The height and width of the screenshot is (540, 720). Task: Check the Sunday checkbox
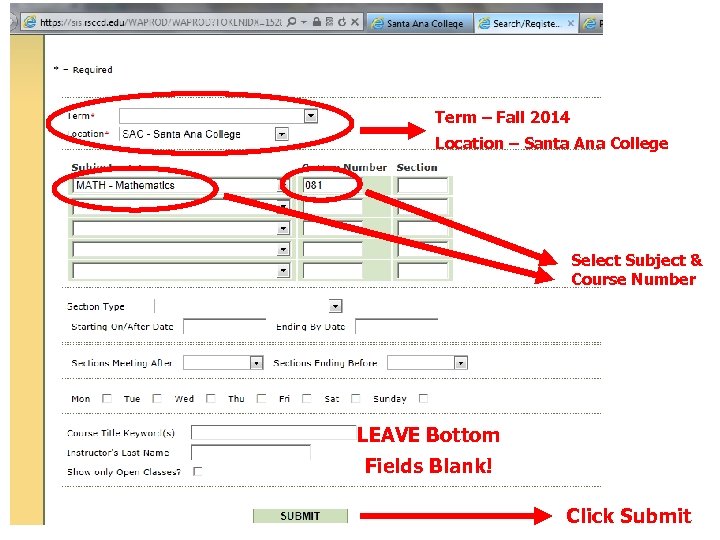(x=423, y=399)
